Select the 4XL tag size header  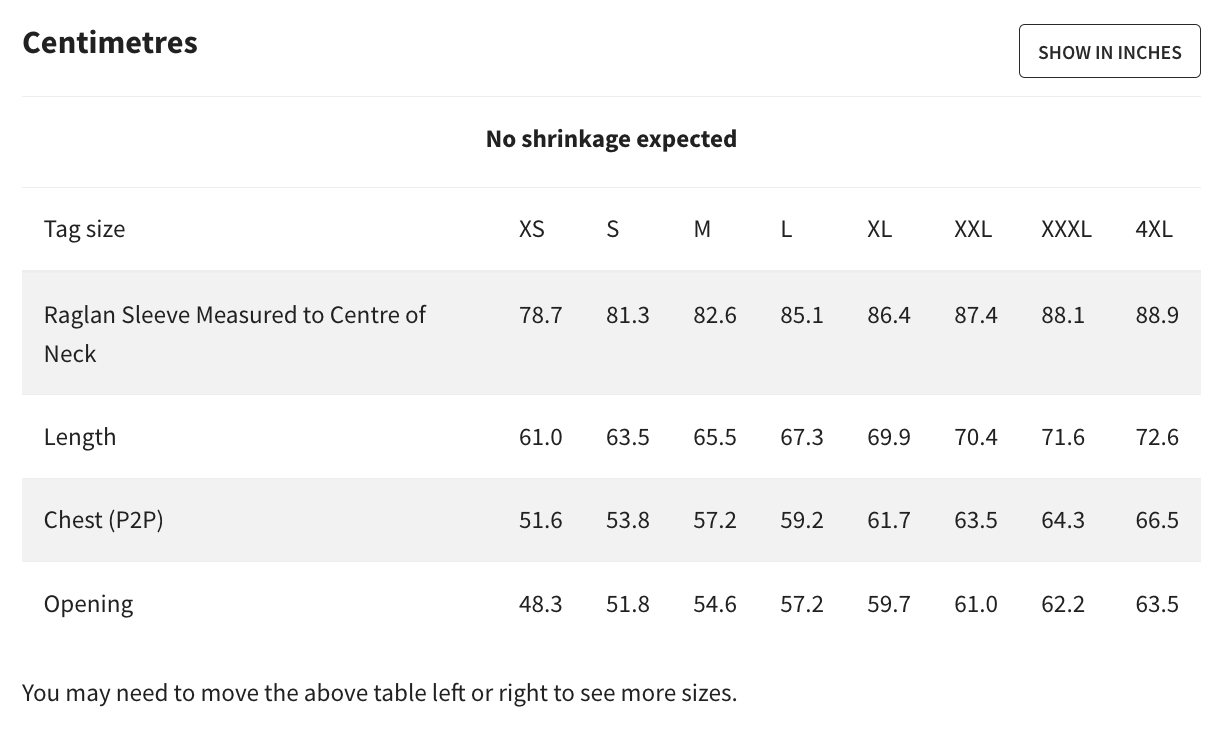click(x=1154, y=229)
